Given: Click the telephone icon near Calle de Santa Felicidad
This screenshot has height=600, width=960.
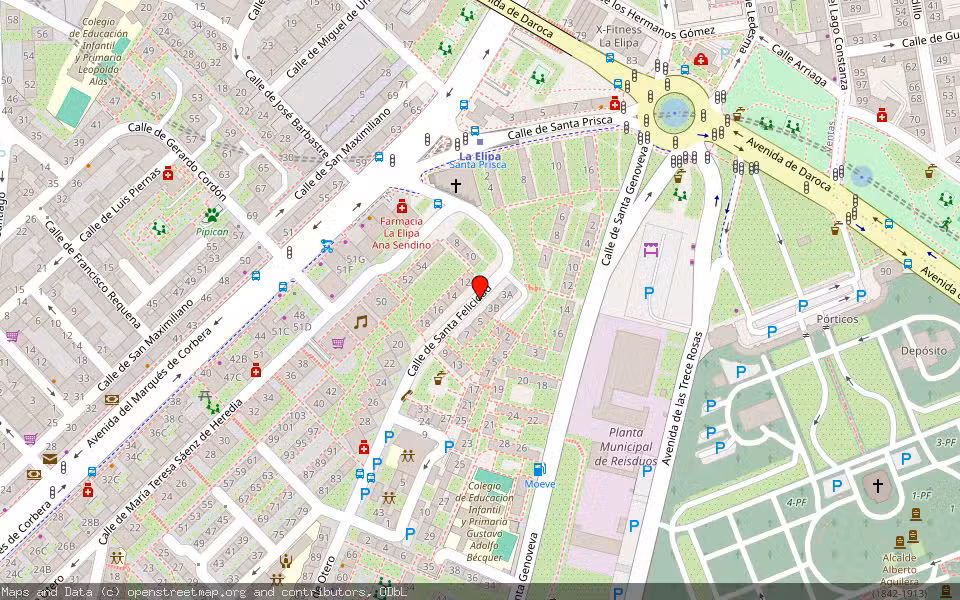Looking at the screenshot, I should (407, 396).
